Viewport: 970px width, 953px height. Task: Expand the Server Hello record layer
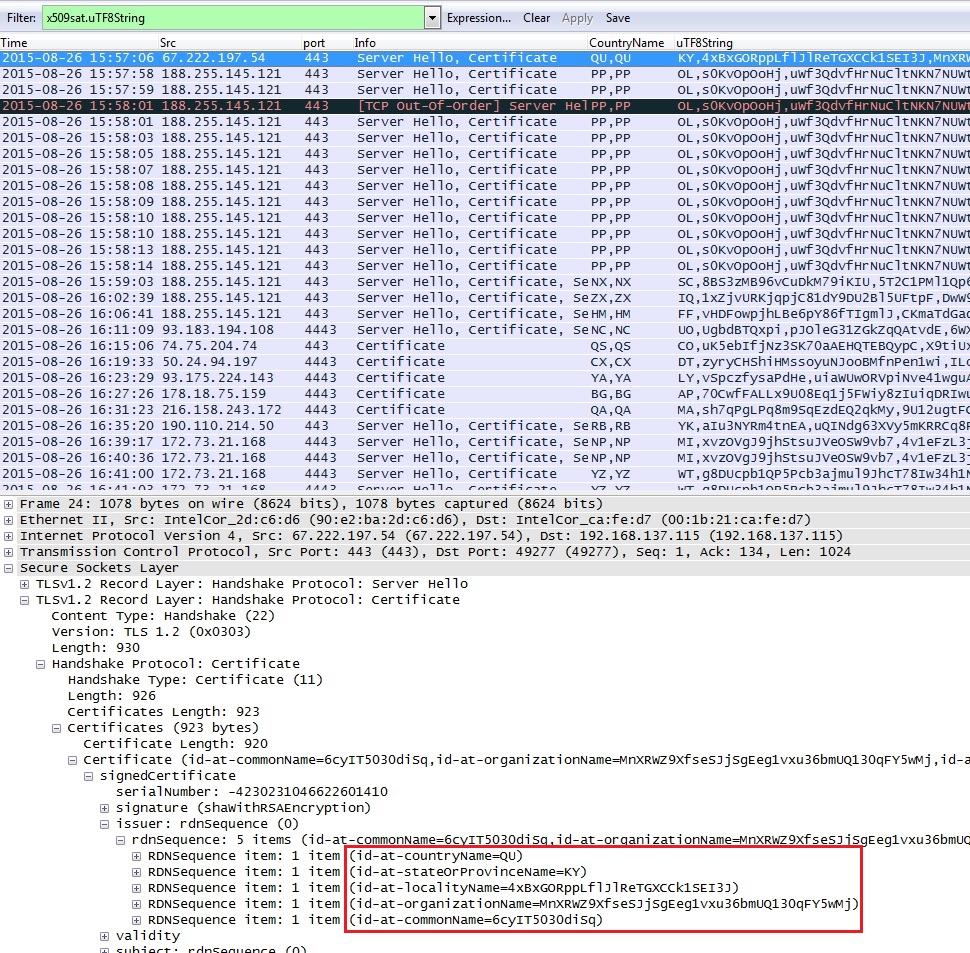point(25,584)
